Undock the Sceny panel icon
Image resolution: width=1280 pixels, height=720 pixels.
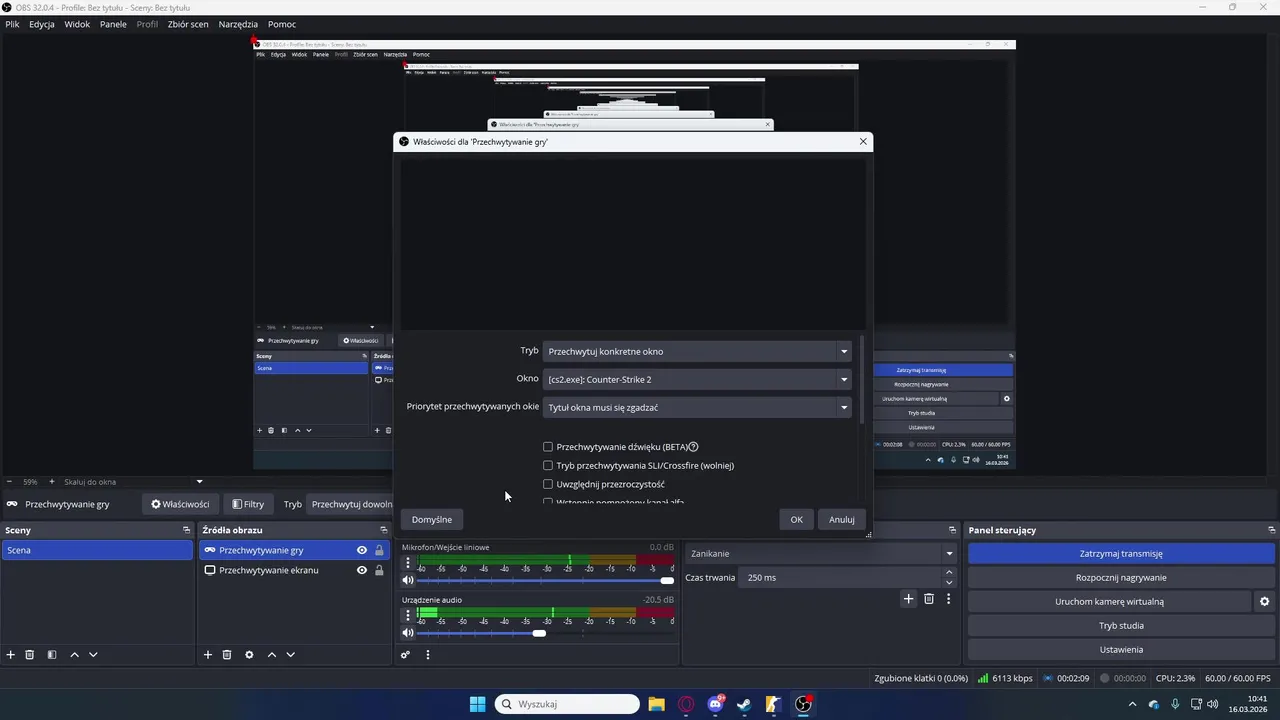[x=186, y=530]
